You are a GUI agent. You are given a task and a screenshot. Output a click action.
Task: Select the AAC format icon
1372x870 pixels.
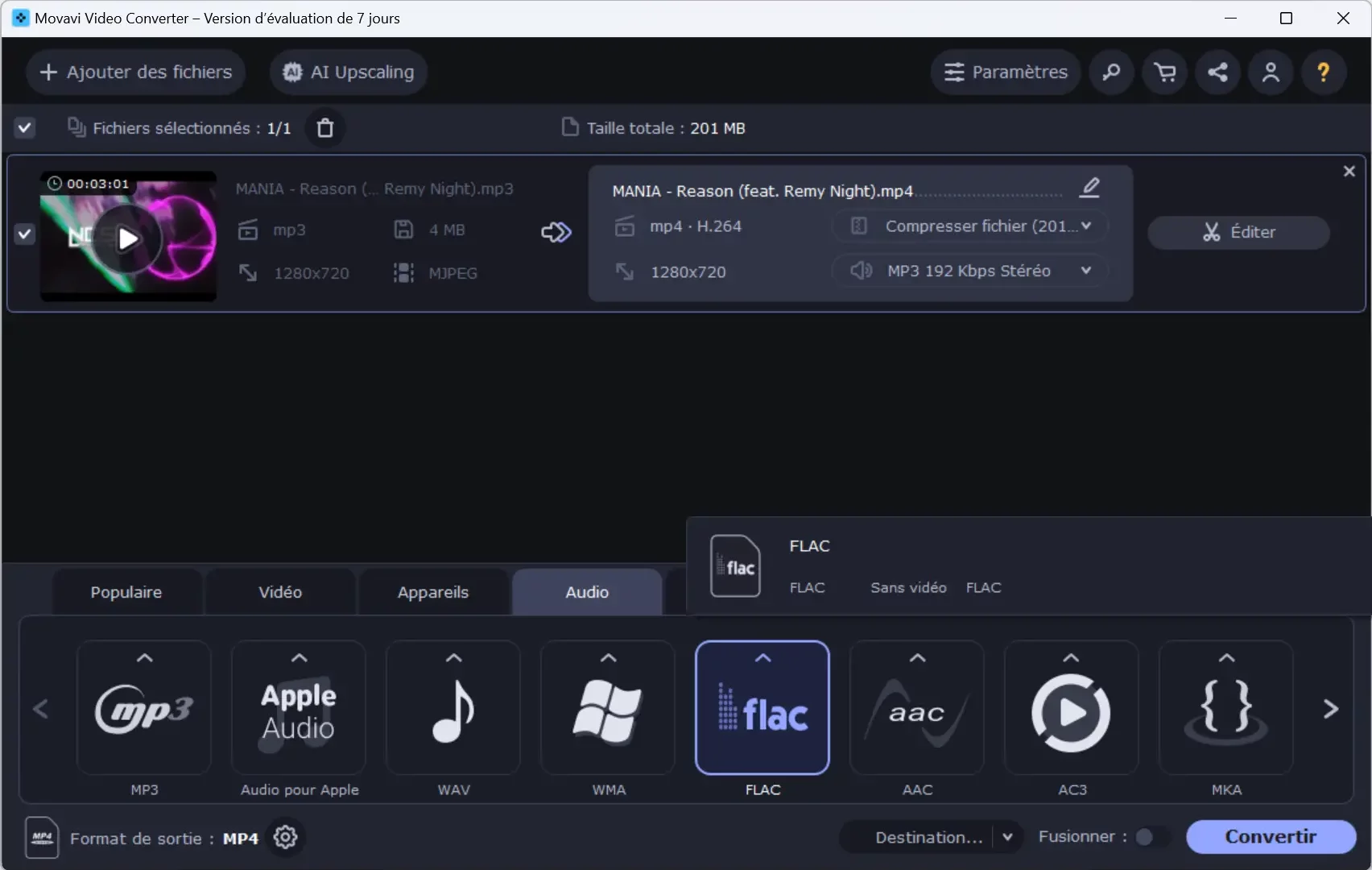tap(917, 707)
